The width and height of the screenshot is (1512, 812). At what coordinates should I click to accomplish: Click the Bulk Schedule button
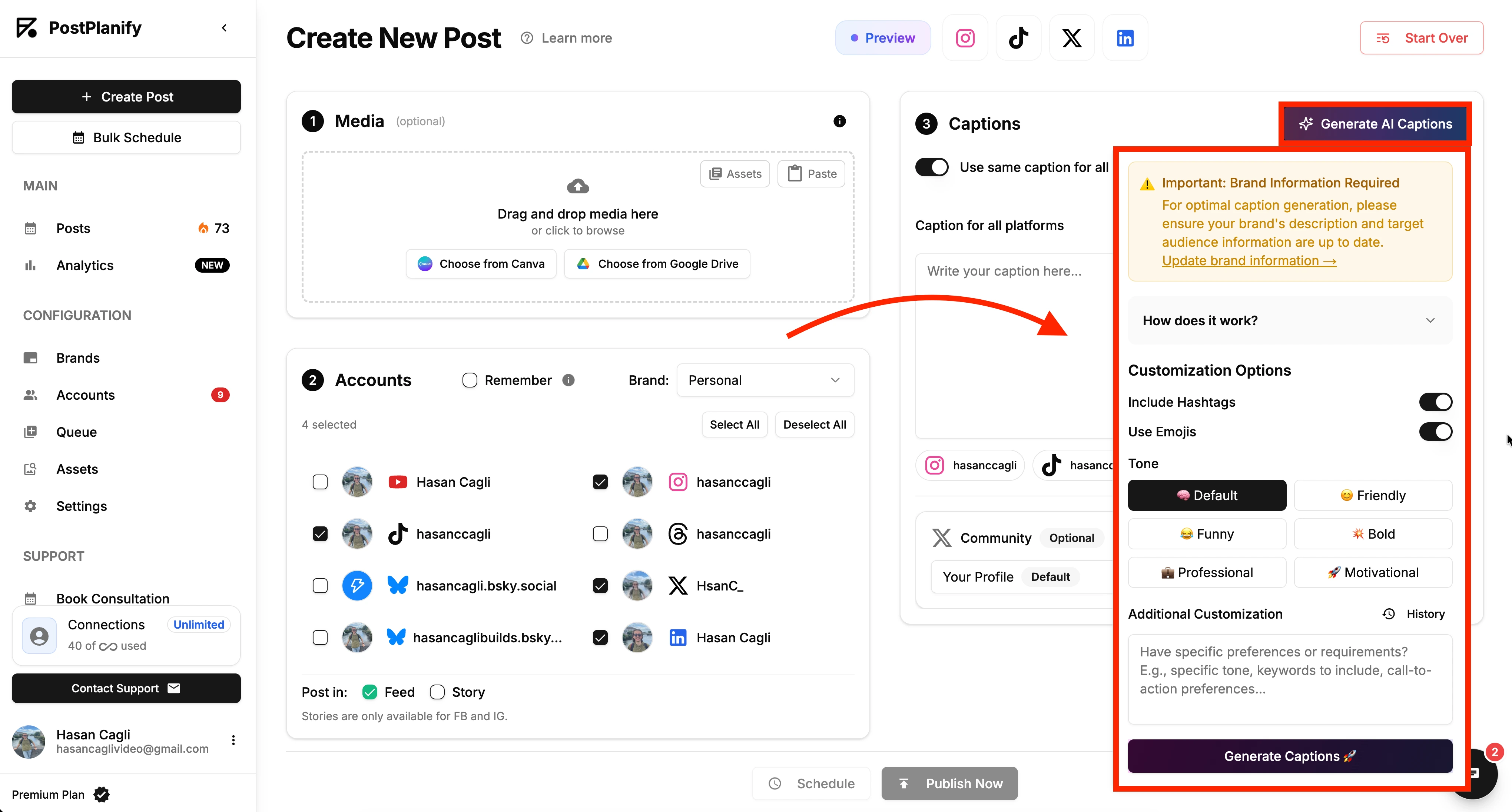(x=126, y=137)
